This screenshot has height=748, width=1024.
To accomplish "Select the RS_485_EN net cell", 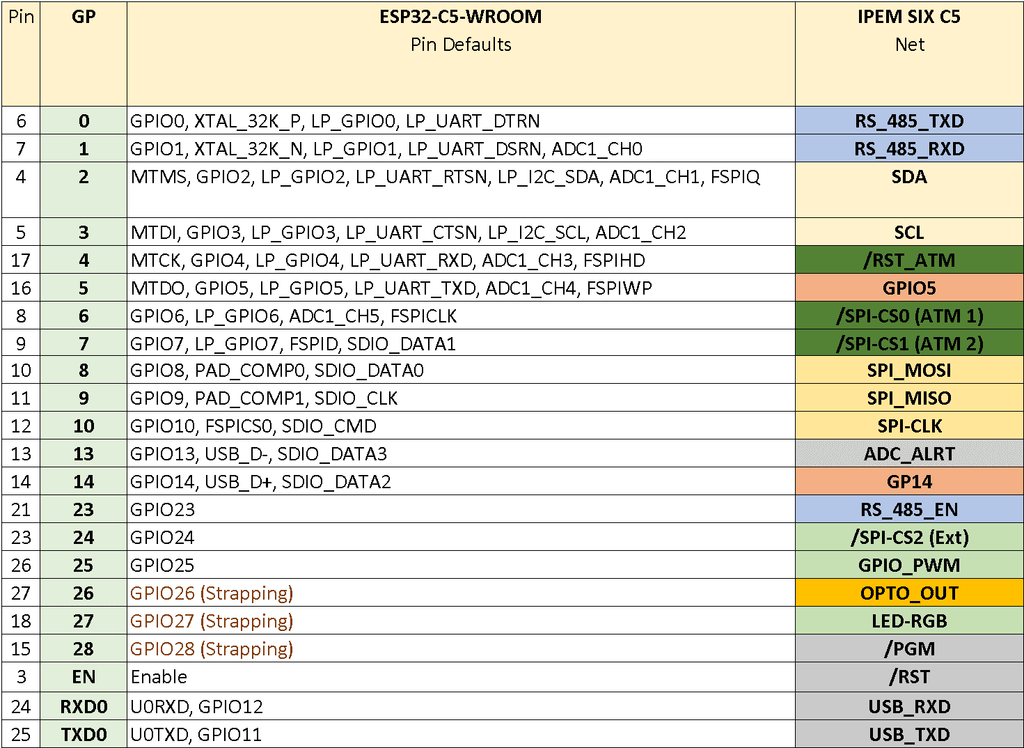I will tap(909, 510).
